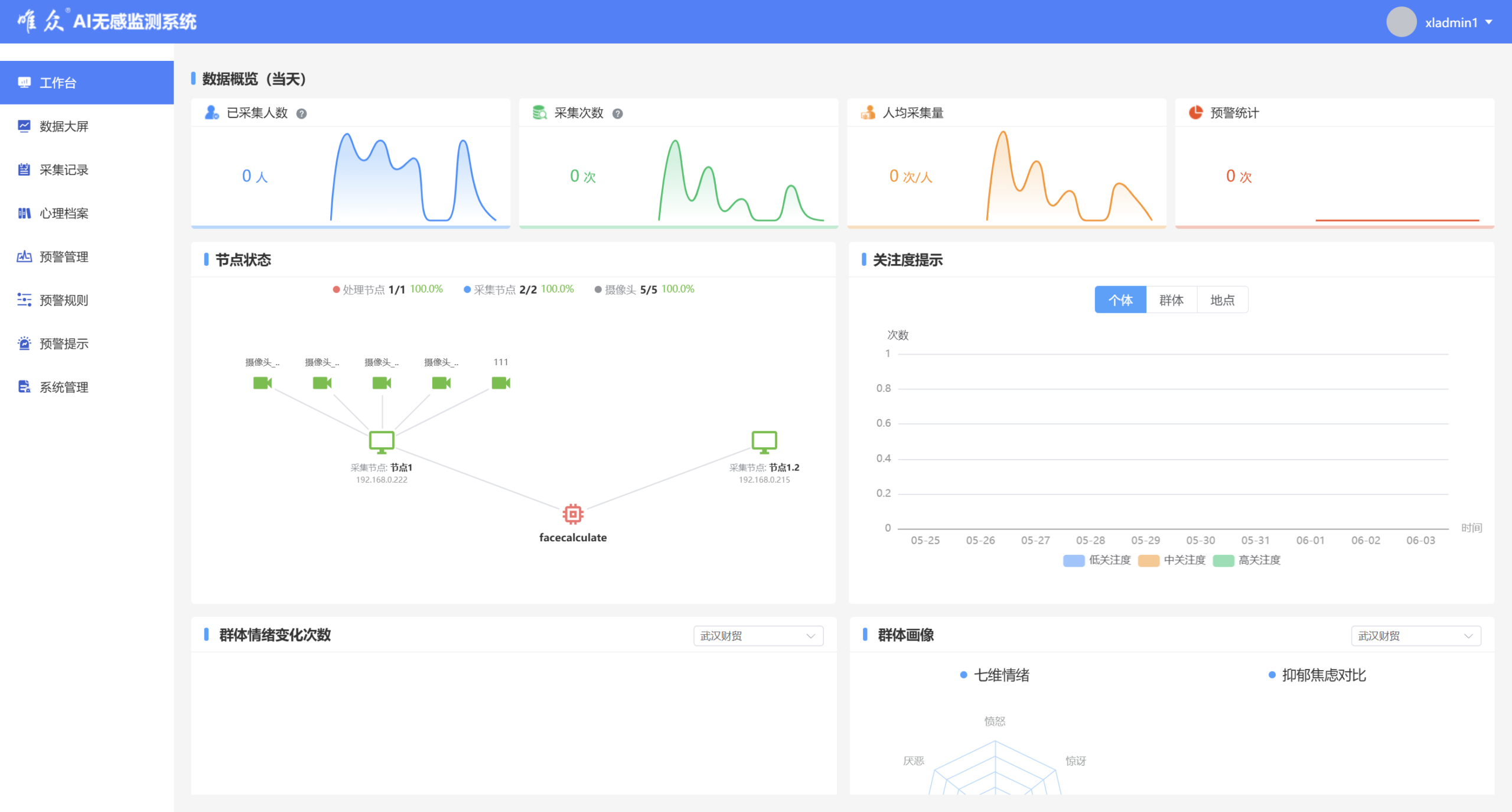
Task: Click the 采集记录 clipboard icon
Action: [x=24, y=170]
